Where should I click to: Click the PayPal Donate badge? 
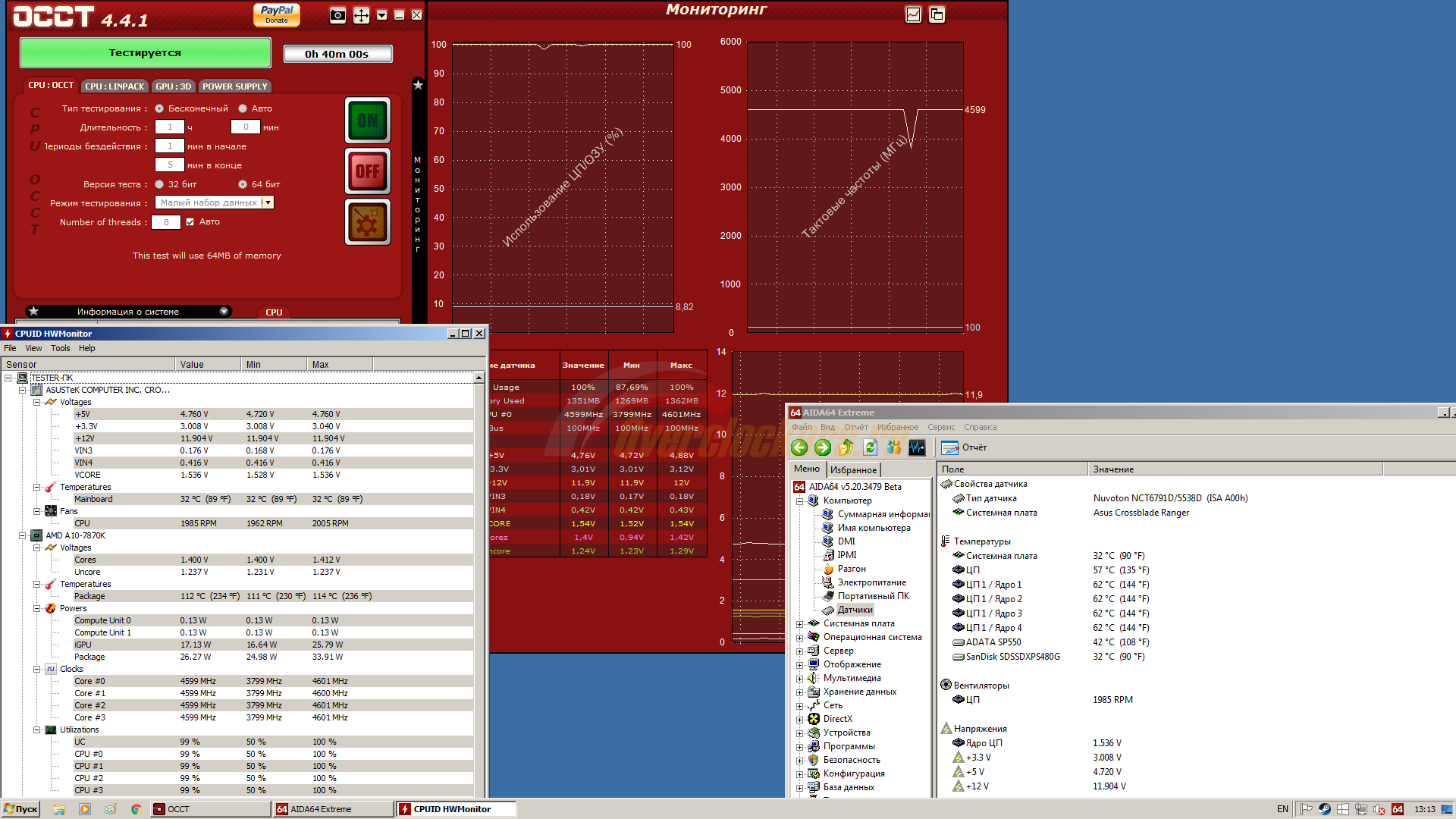coord(277,14)
